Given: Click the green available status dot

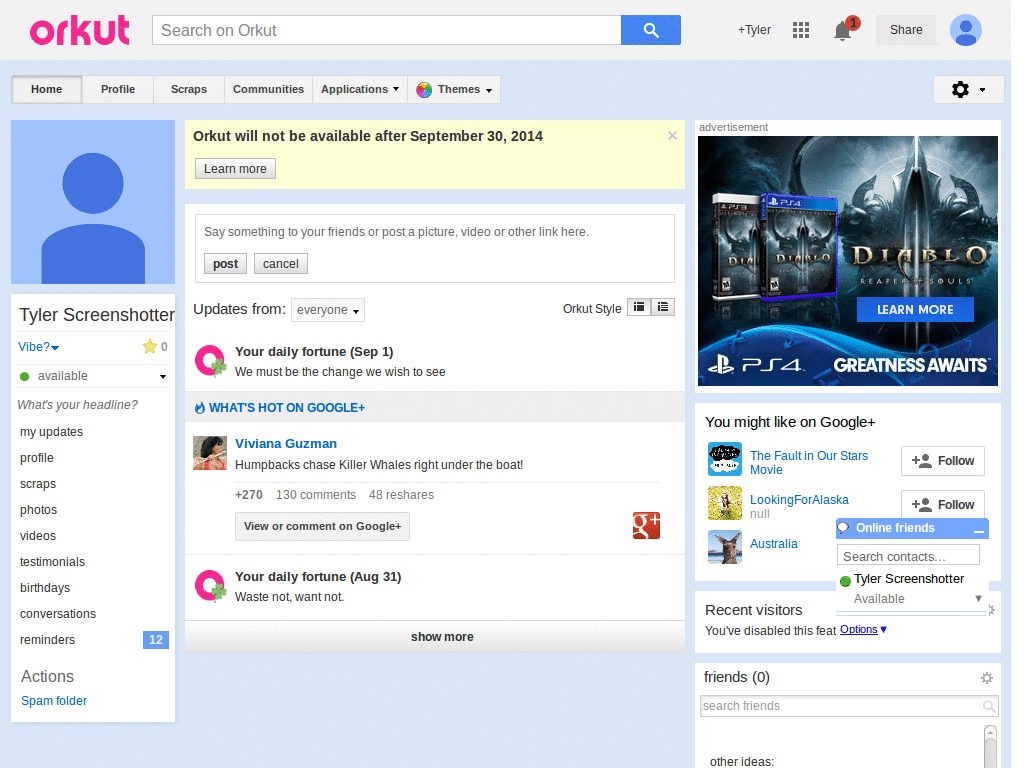Looking at the screenshot, I should 25,376.
